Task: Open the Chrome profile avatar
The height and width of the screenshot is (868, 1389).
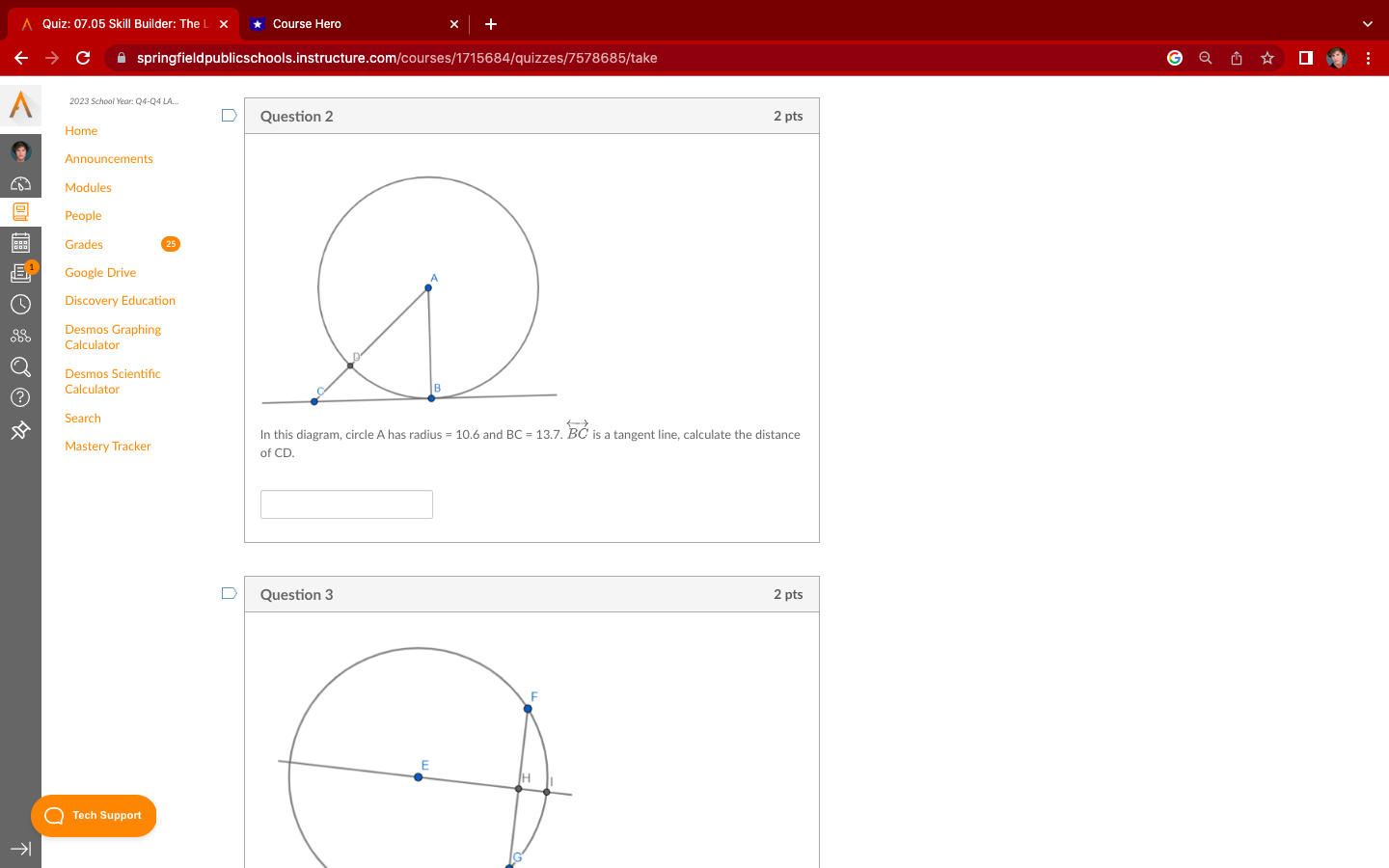Action: tap(1337, 58)
